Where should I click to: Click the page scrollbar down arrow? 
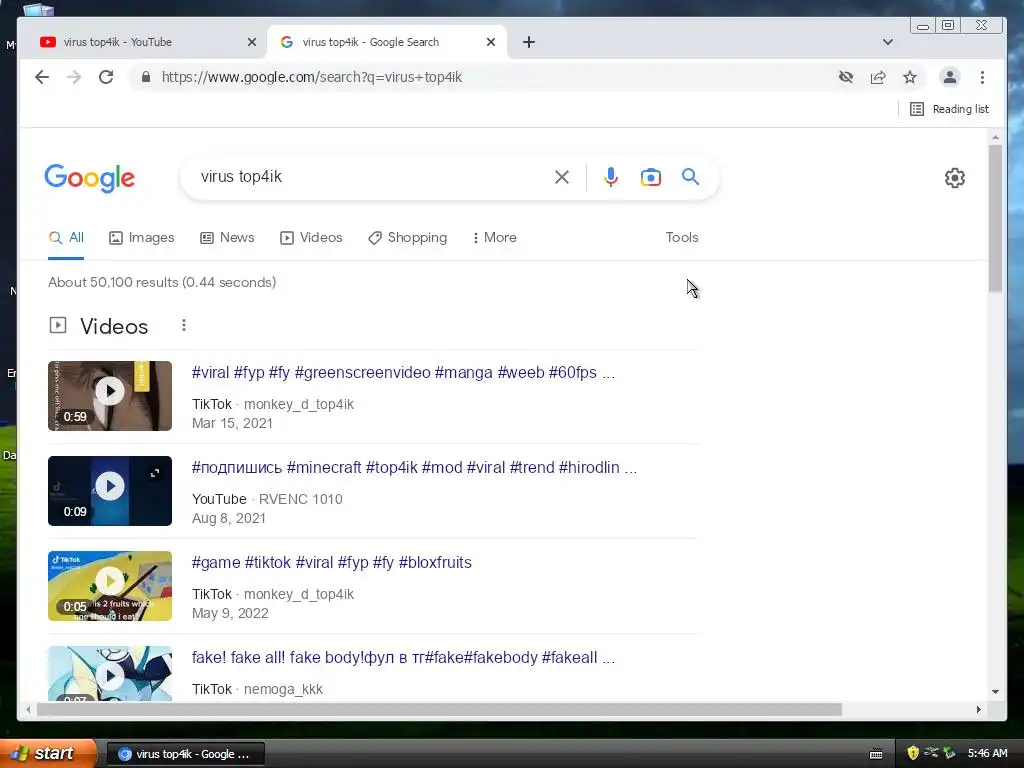(x=995, y=692)
